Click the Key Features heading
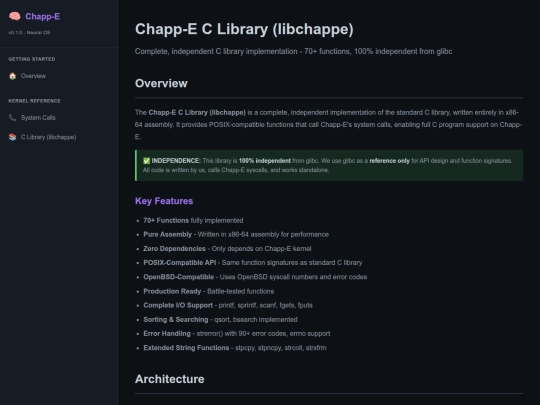 [x=164, y=201]
